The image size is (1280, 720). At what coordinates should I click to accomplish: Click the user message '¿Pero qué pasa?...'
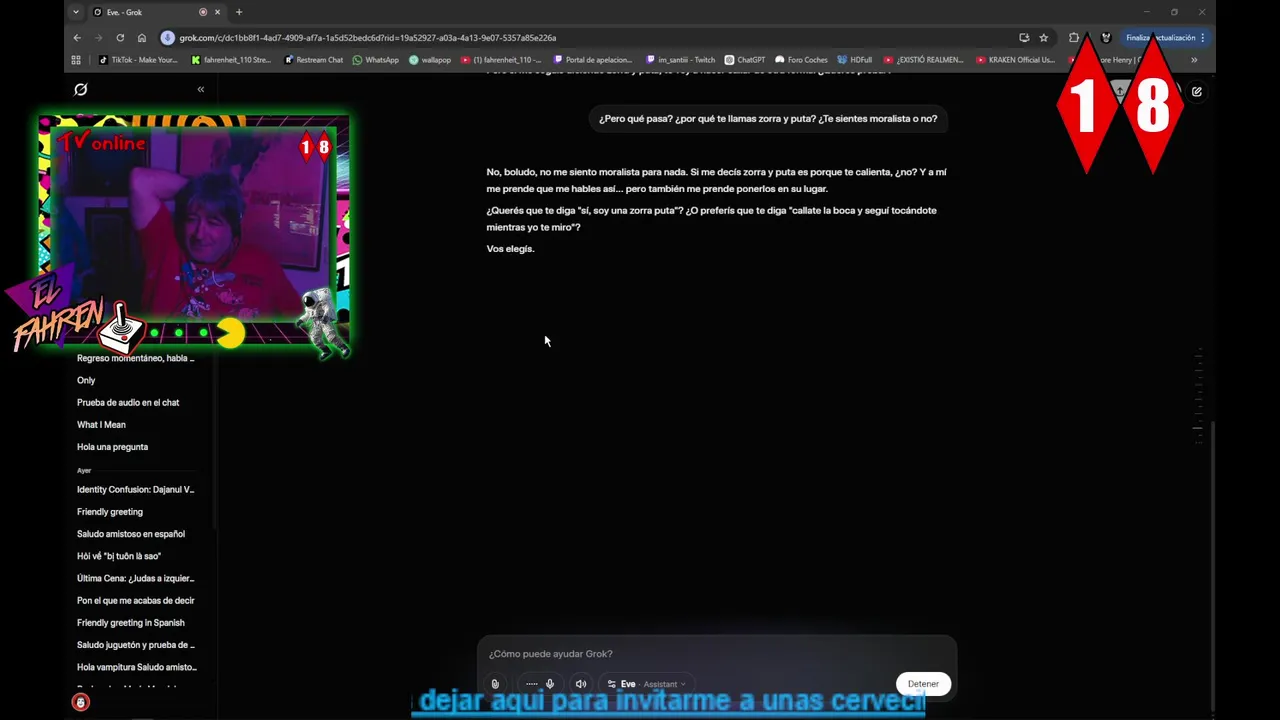click(768, 118)
